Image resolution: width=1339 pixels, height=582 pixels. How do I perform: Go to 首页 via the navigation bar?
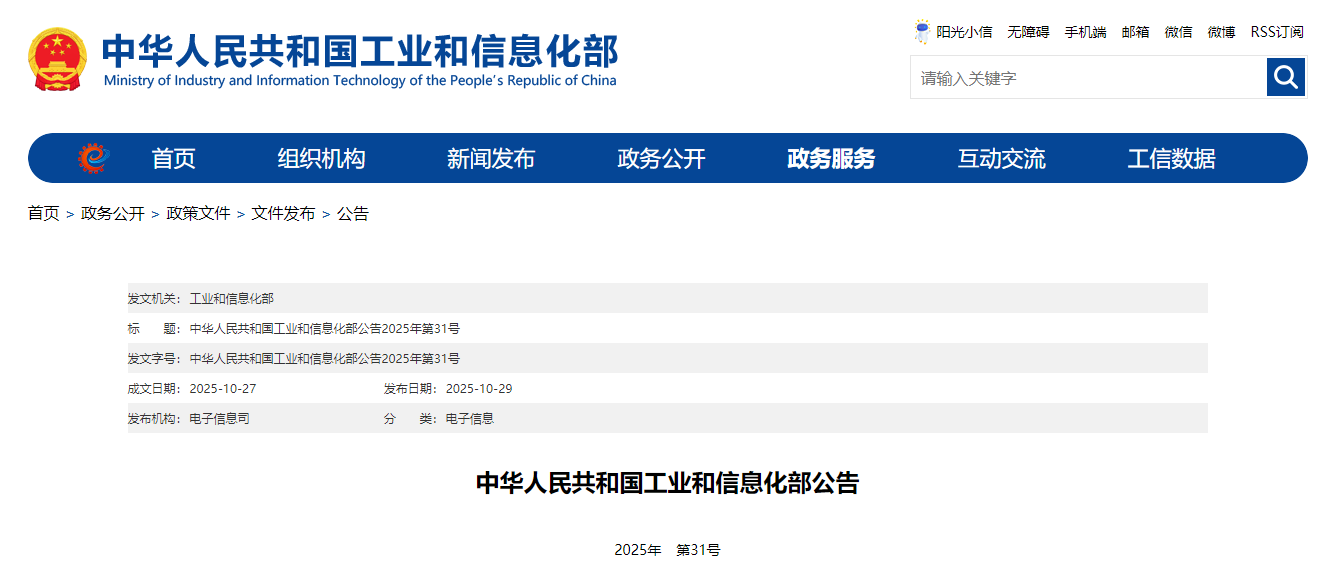[173, 157]
